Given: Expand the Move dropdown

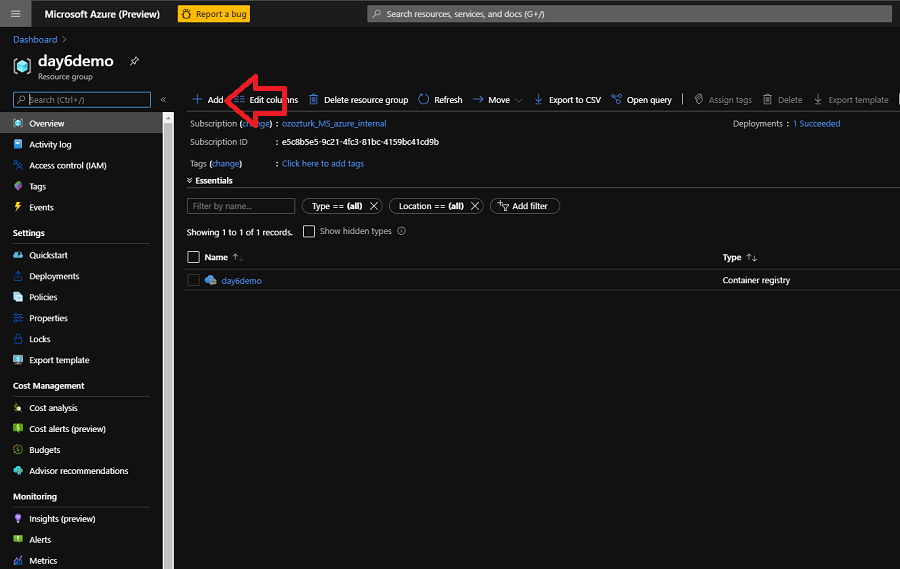Looking at the screenshot, I should 518,100.
